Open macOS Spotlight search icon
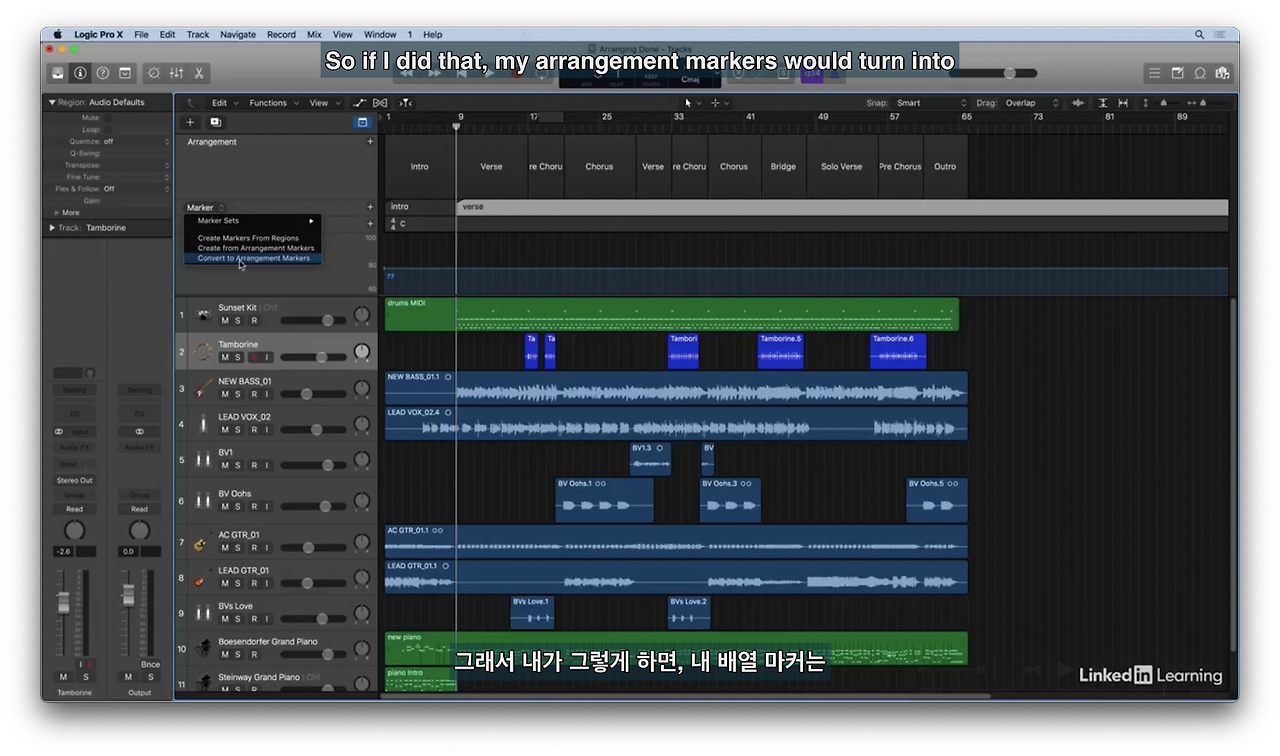Screen dimensions: 1280x756 (1199, 34)
